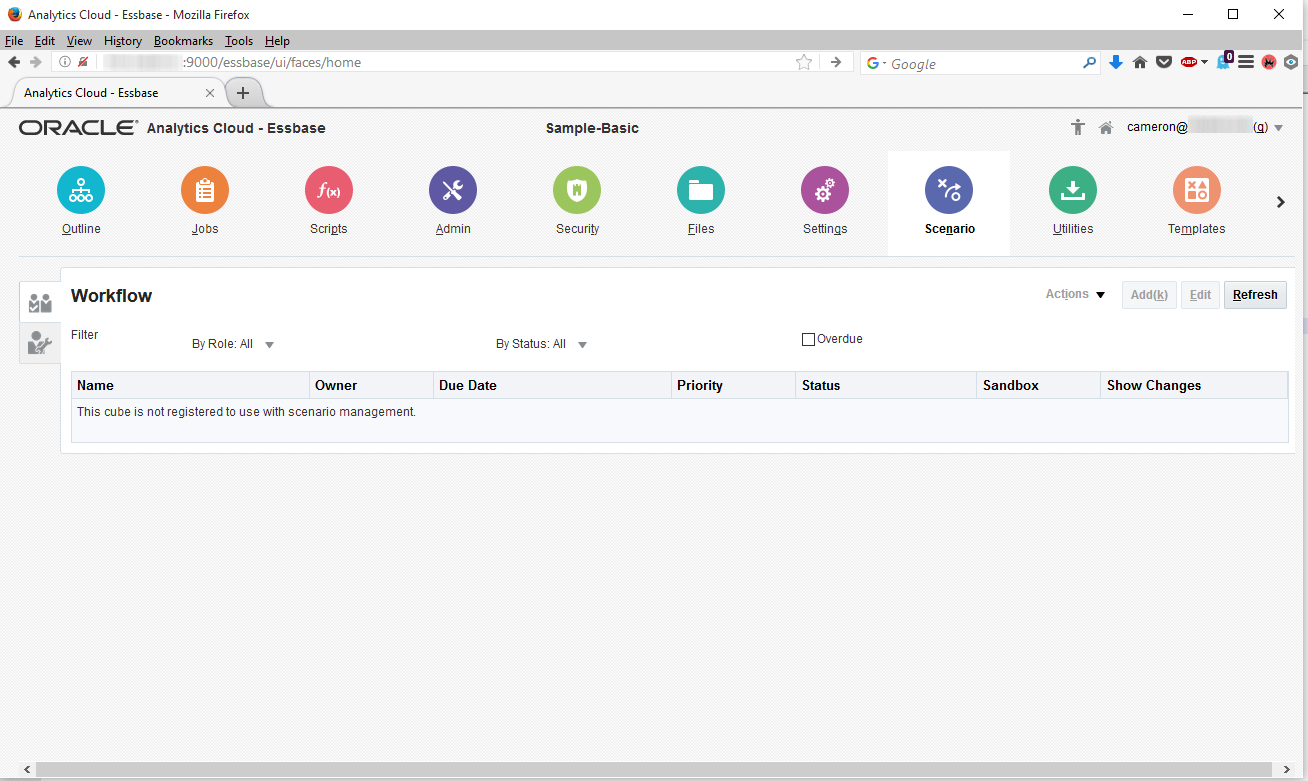Click the Add button
This screenshot has width=1308, height=781.
[1149, 295]
